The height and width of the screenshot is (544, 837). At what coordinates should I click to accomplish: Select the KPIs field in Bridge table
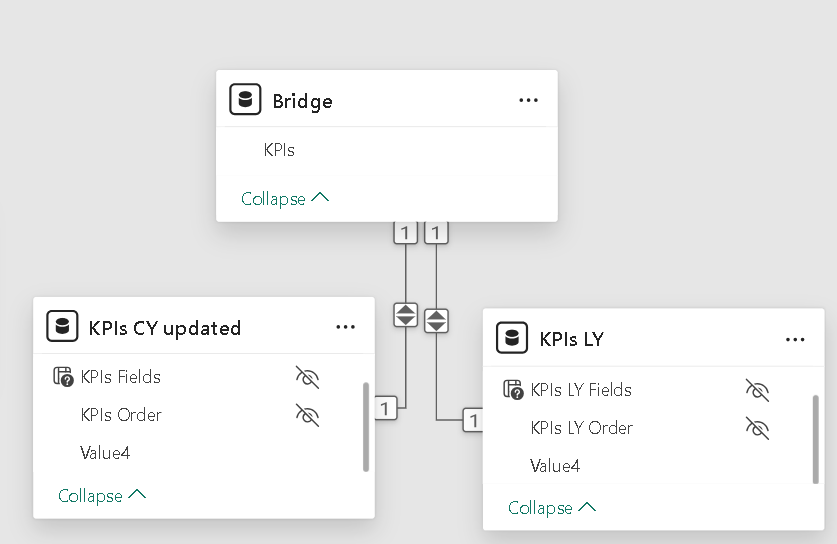tap(279, 150)
